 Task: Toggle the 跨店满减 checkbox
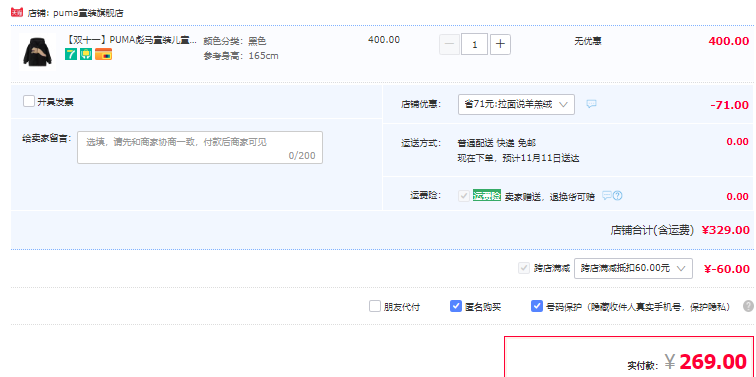click(524, 268)
